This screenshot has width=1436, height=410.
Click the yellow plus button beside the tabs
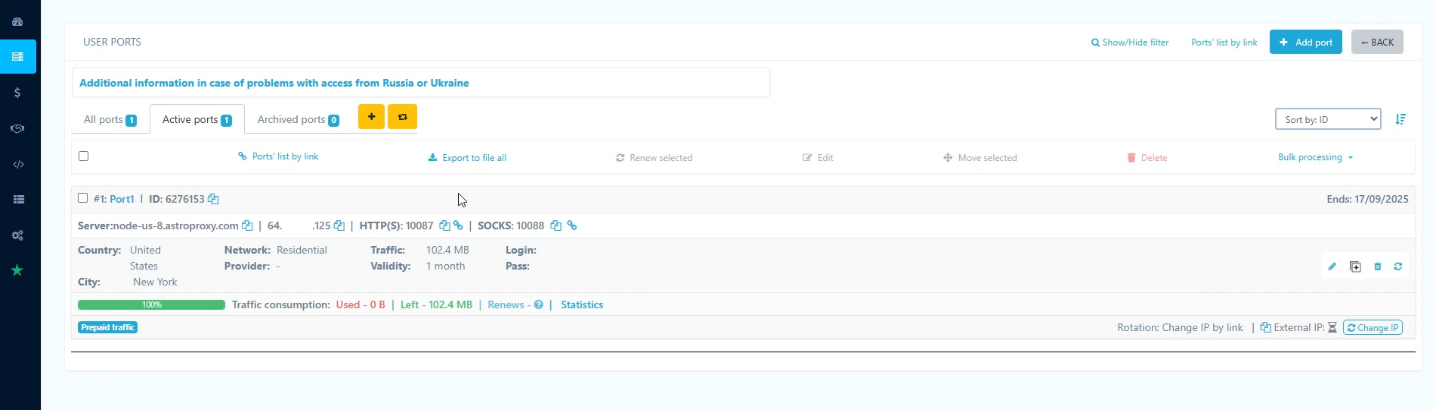coord(371,117)
